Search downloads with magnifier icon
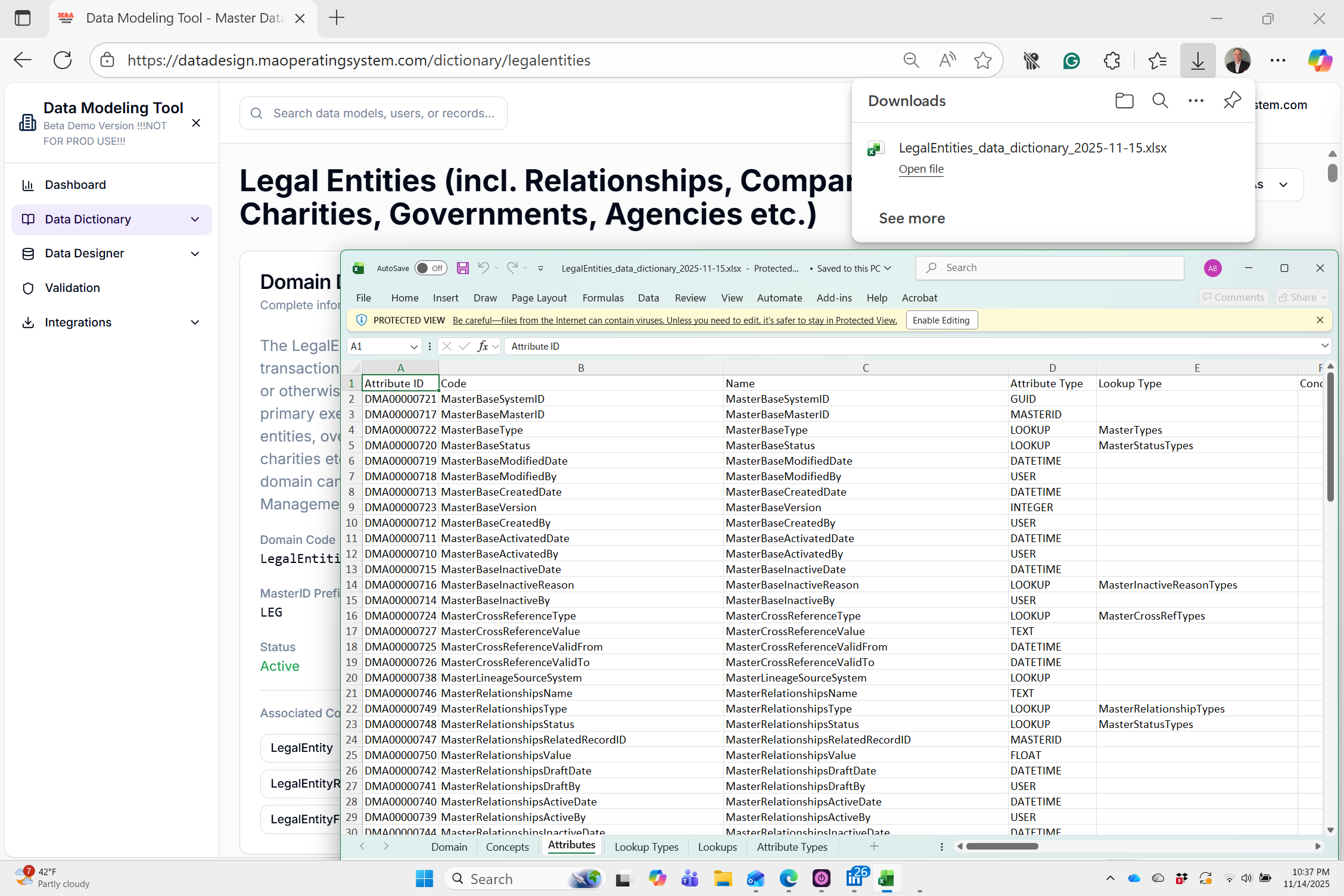The height and width of the screenshot is (896, 1344). coord(1160,101)
